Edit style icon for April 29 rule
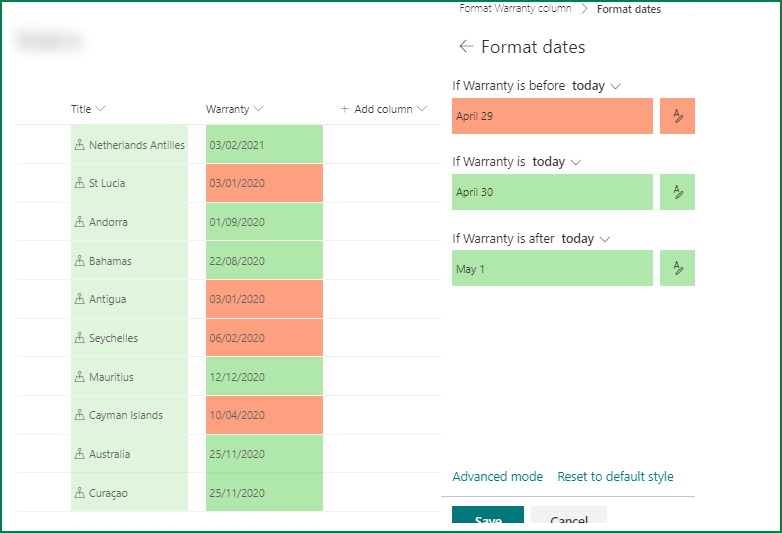Viewport: 782px width, 533px height. pos(677,116)
